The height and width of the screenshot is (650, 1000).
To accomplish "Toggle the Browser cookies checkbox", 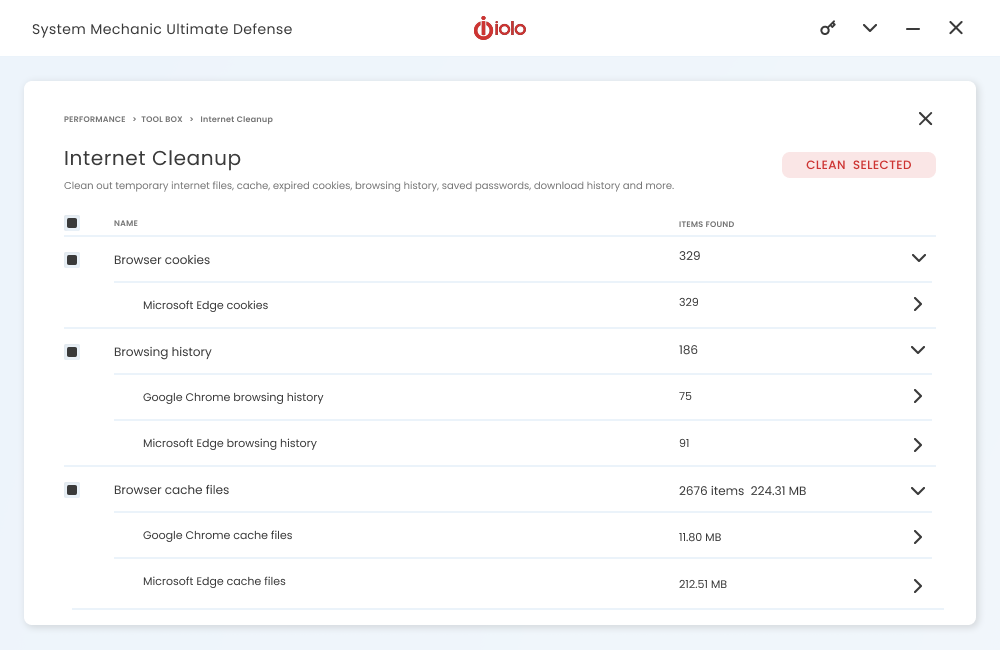I will click(72, 260).
